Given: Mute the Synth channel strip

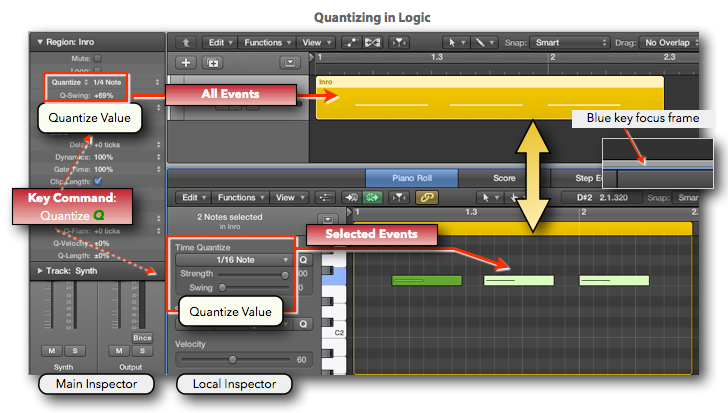Looking at the screenshot, I should 48,351.
